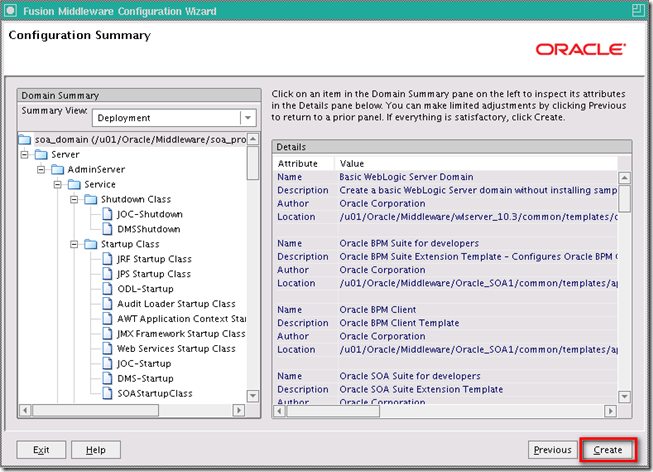Click the 'Oracle BPM Suite for developers' value
The image size is (653, 472).
(409, 243)
